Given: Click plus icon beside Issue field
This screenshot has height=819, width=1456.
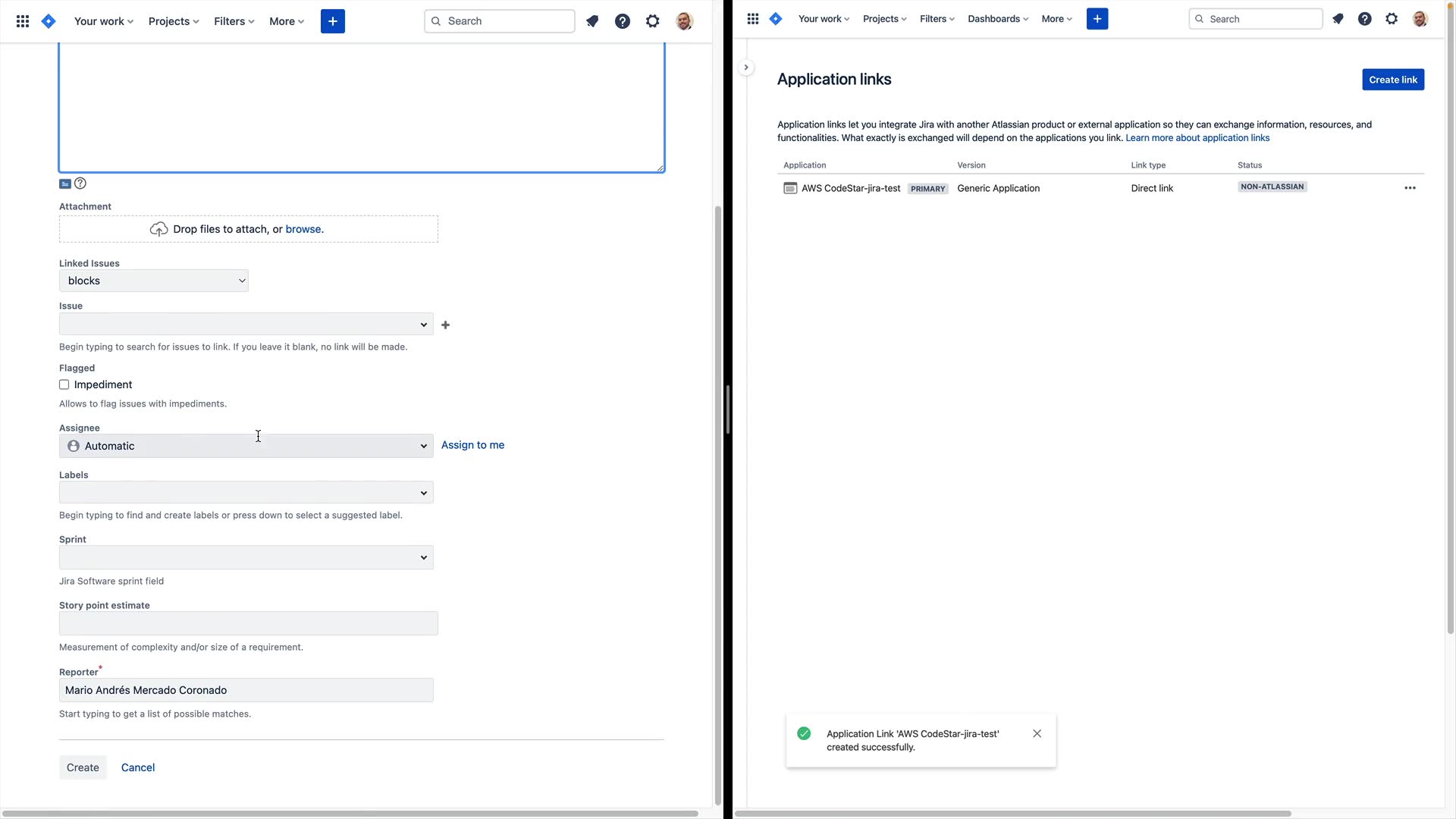Looking at the screenshot, I should point(446,325).
